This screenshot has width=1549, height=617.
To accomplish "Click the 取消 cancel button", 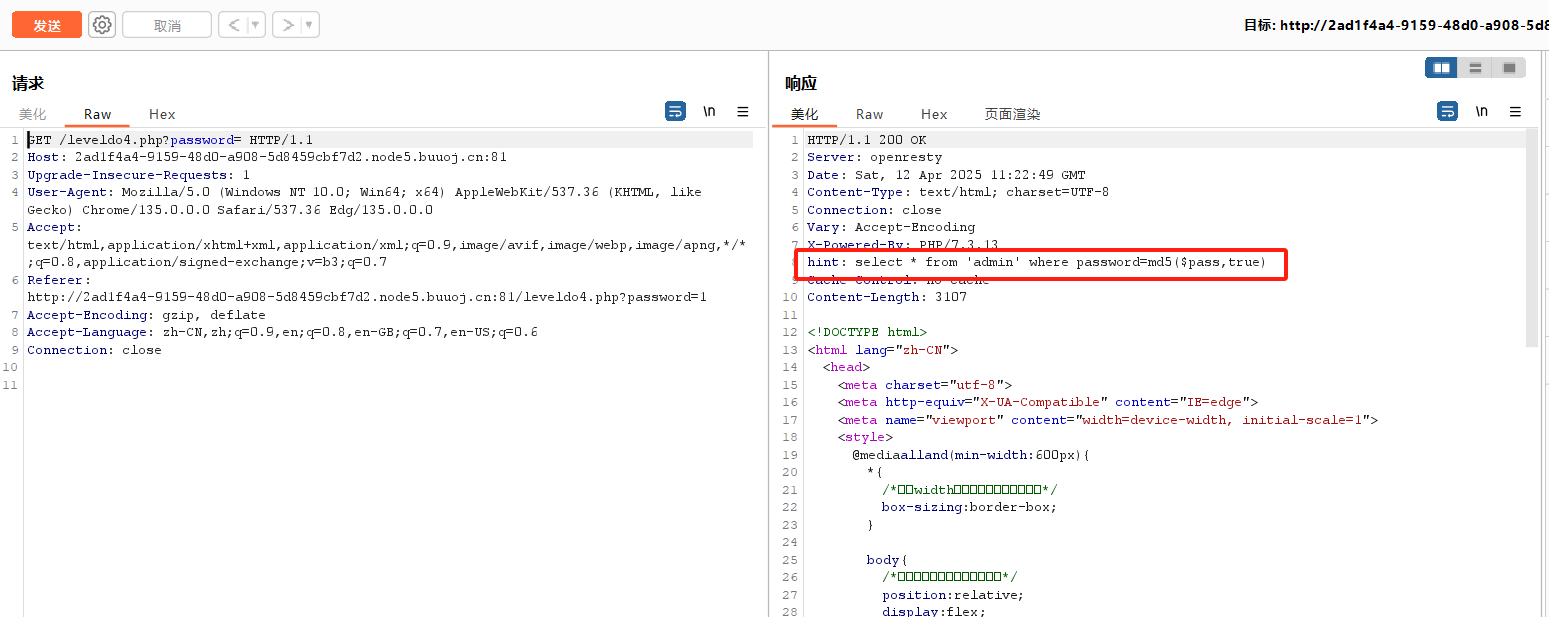I will pos(167,25).
